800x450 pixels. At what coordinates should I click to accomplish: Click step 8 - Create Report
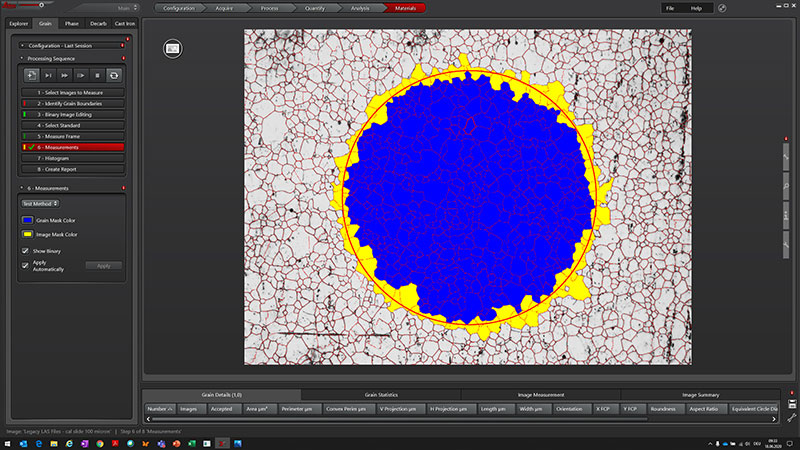[72, 169]
